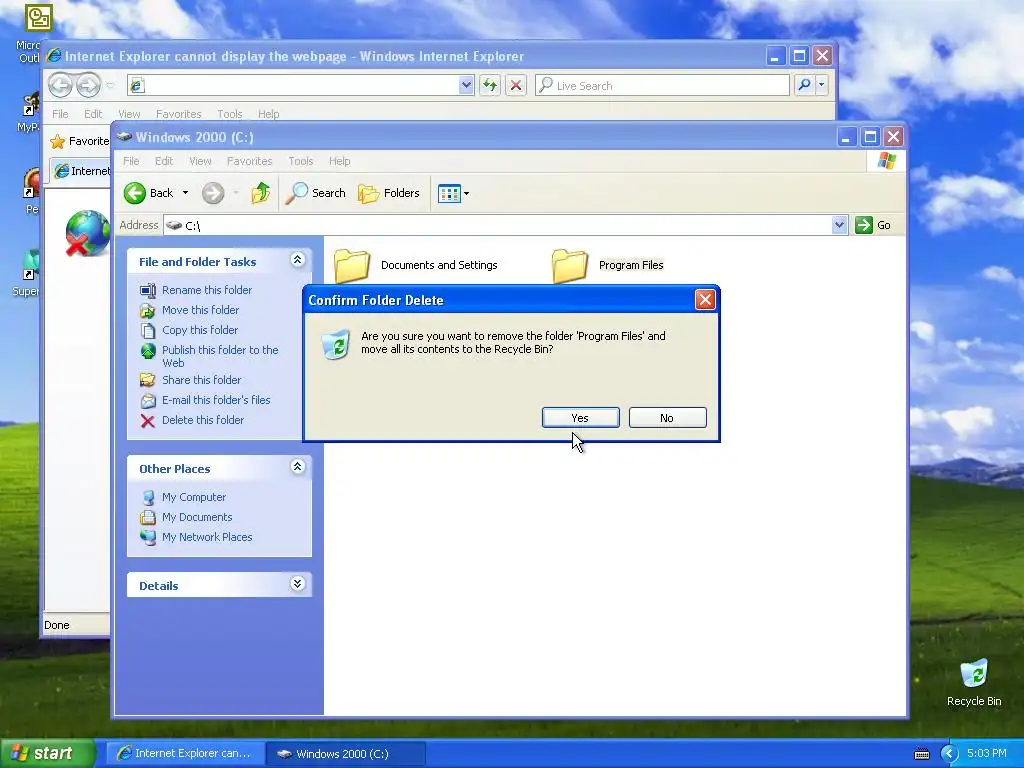Screen dimensions: 1024x768
Task: Click the Rename this folder icon
Action: point(148,290)
